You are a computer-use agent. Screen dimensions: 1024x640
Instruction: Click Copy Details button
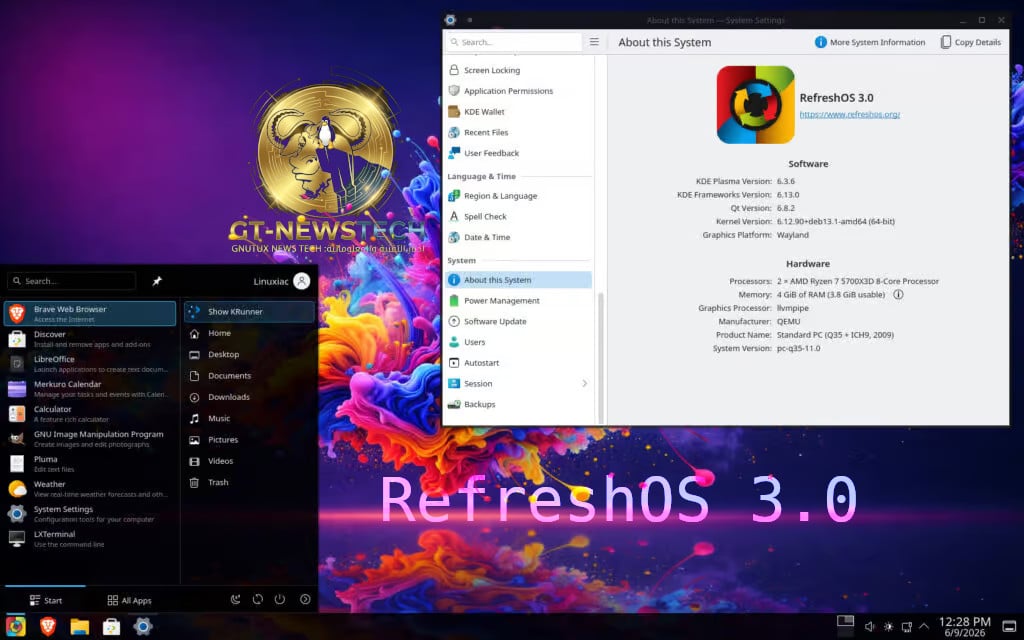pos(970,42)
